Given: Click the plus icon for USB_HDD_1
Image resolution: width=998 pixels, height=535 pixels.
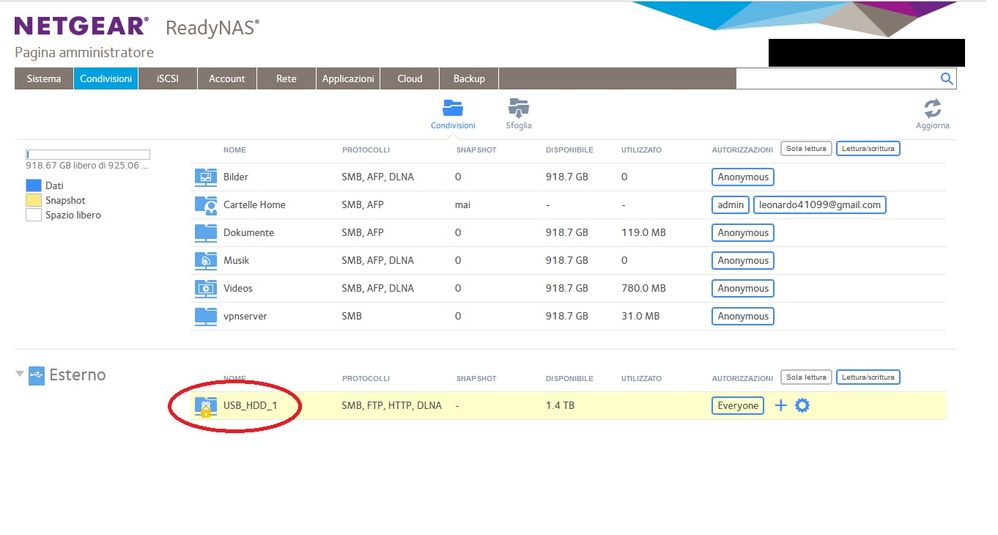Looking at the screenshot, I should coord(780,405).
